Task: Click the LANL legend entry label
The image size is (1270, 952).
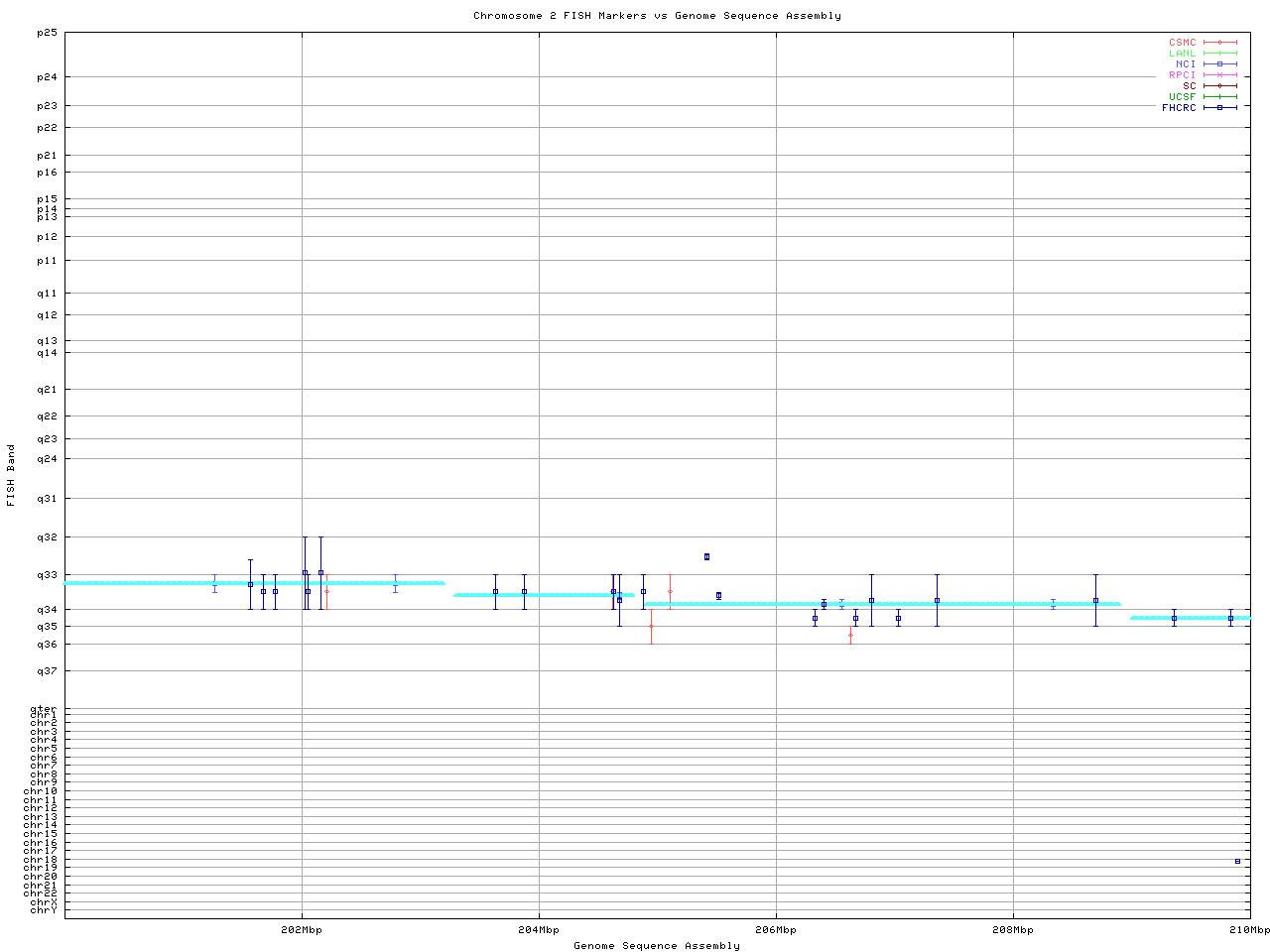Action: click(x=1182, y=54)
